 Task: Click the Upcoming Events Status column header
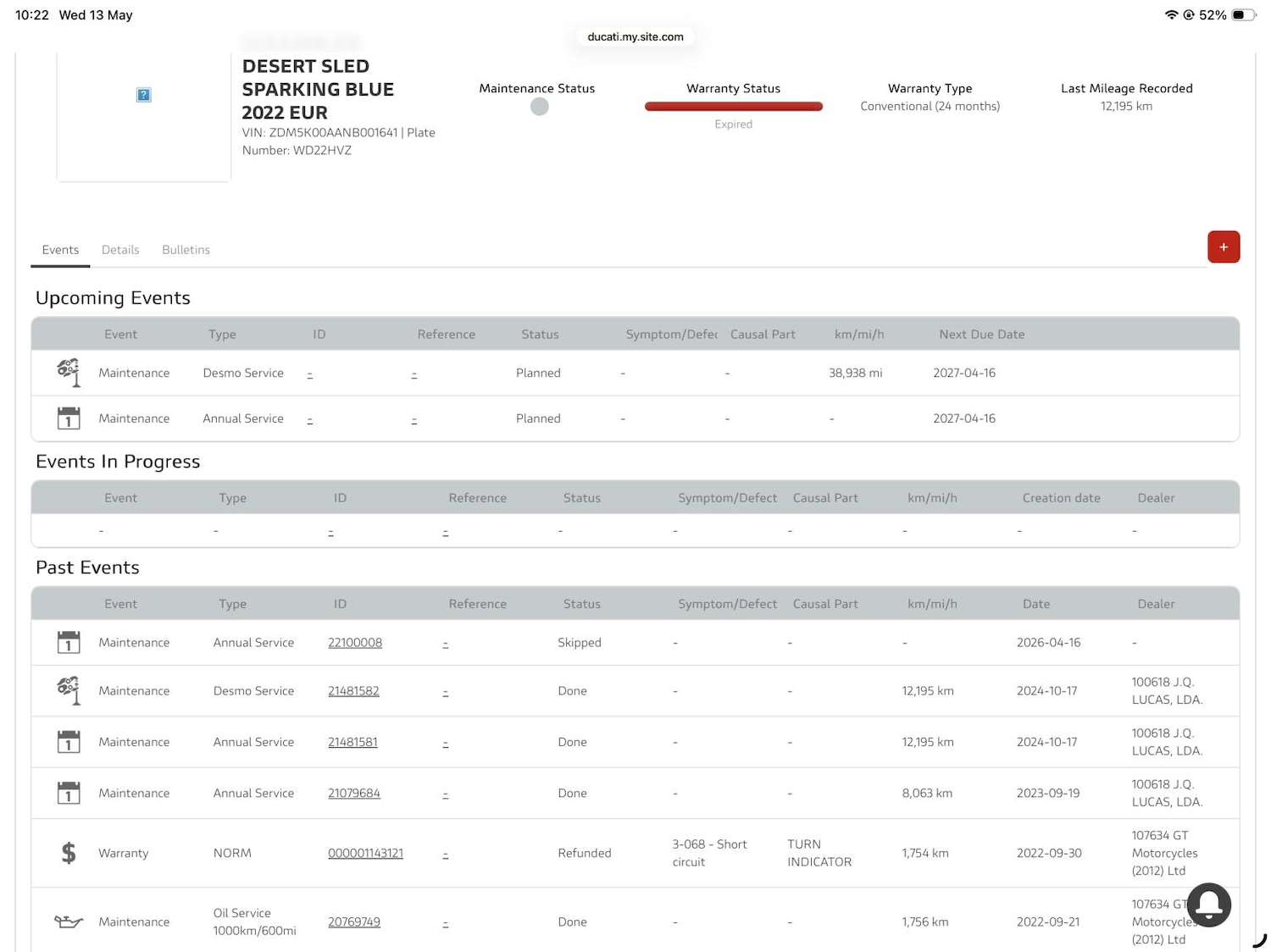[x=540, y=335]
